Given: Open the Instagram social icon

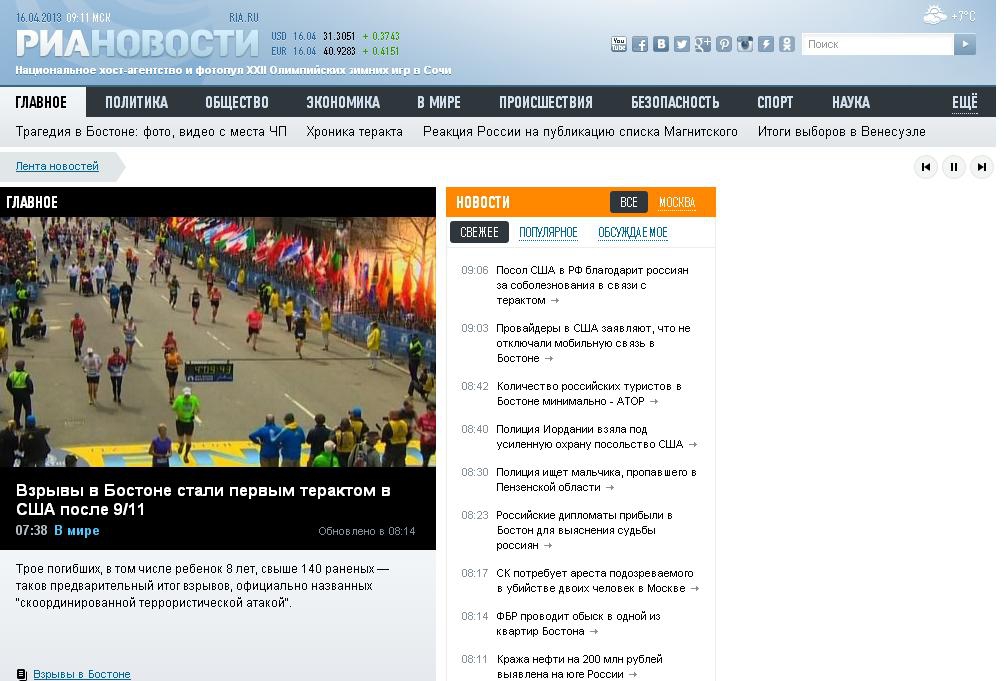Looking at the screenshot, I should pos(745,44).
